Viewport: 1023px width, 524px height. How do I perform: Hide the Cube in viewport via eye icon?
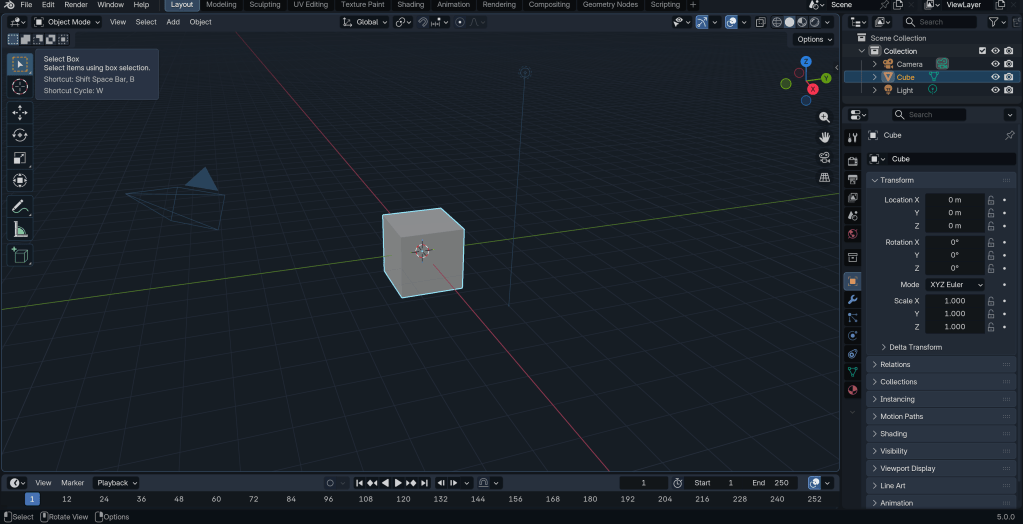(995, 77)
